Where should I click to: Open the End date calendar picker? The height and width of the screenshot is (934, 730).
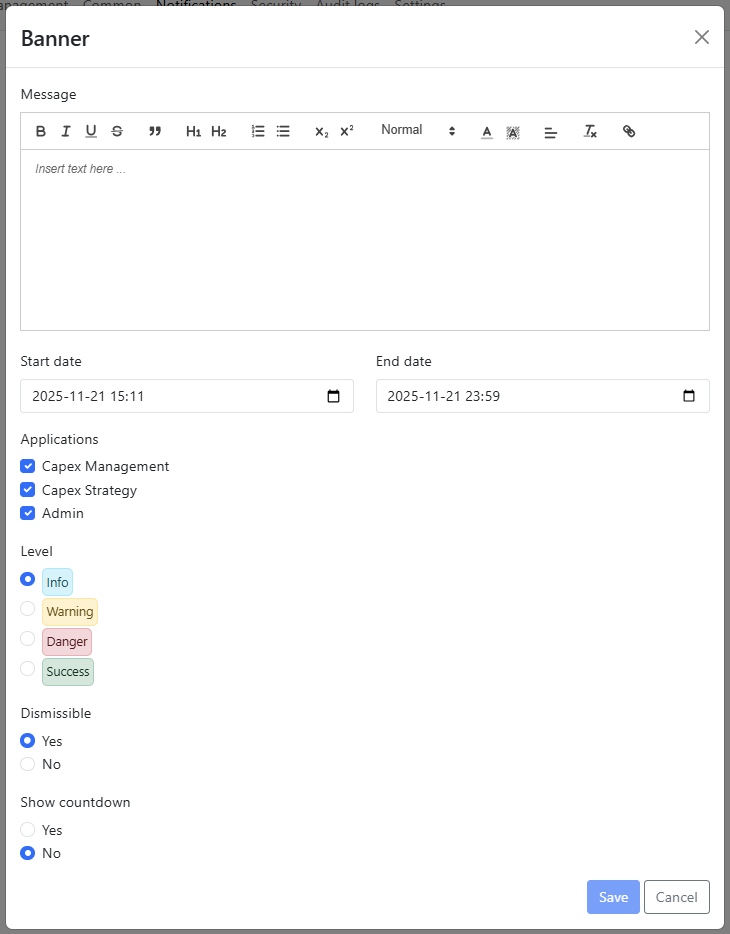point(689,396)
